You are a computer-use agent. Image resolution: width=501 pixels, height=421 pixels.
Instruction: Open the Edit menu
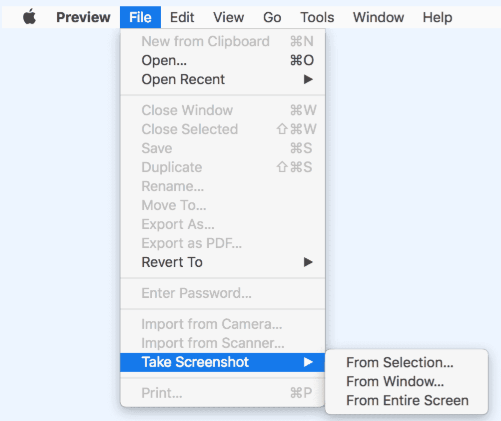click(182, 17)
